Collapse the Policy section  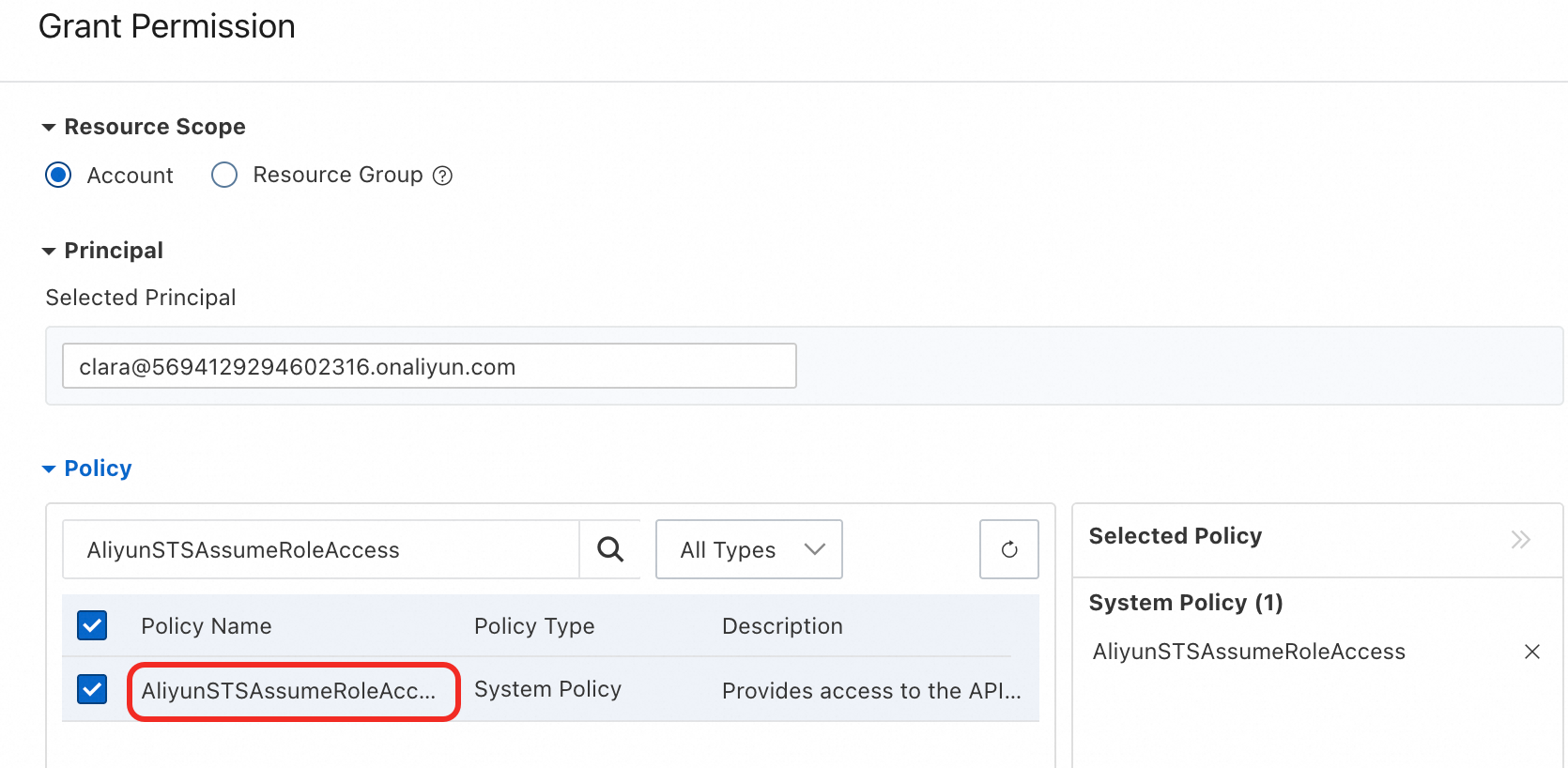50,469
